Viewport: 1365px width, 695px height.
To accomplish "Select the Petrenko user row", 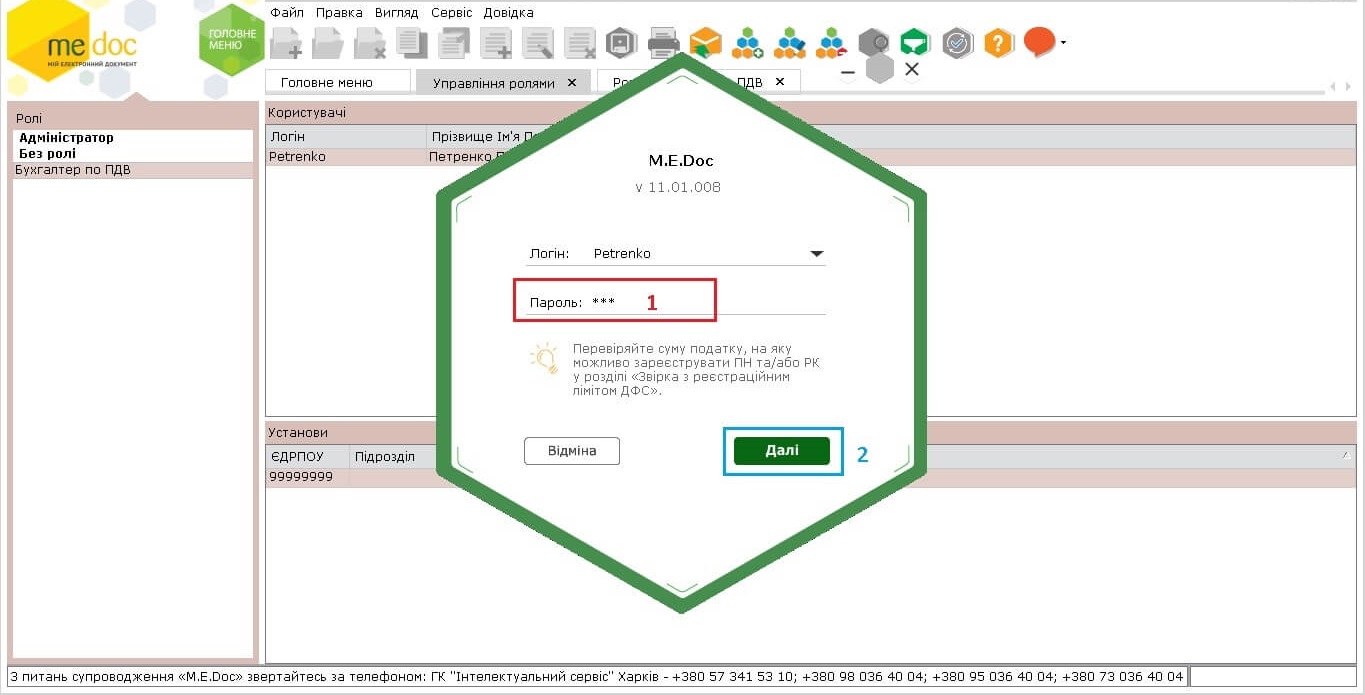I will (x=811, y=157).
